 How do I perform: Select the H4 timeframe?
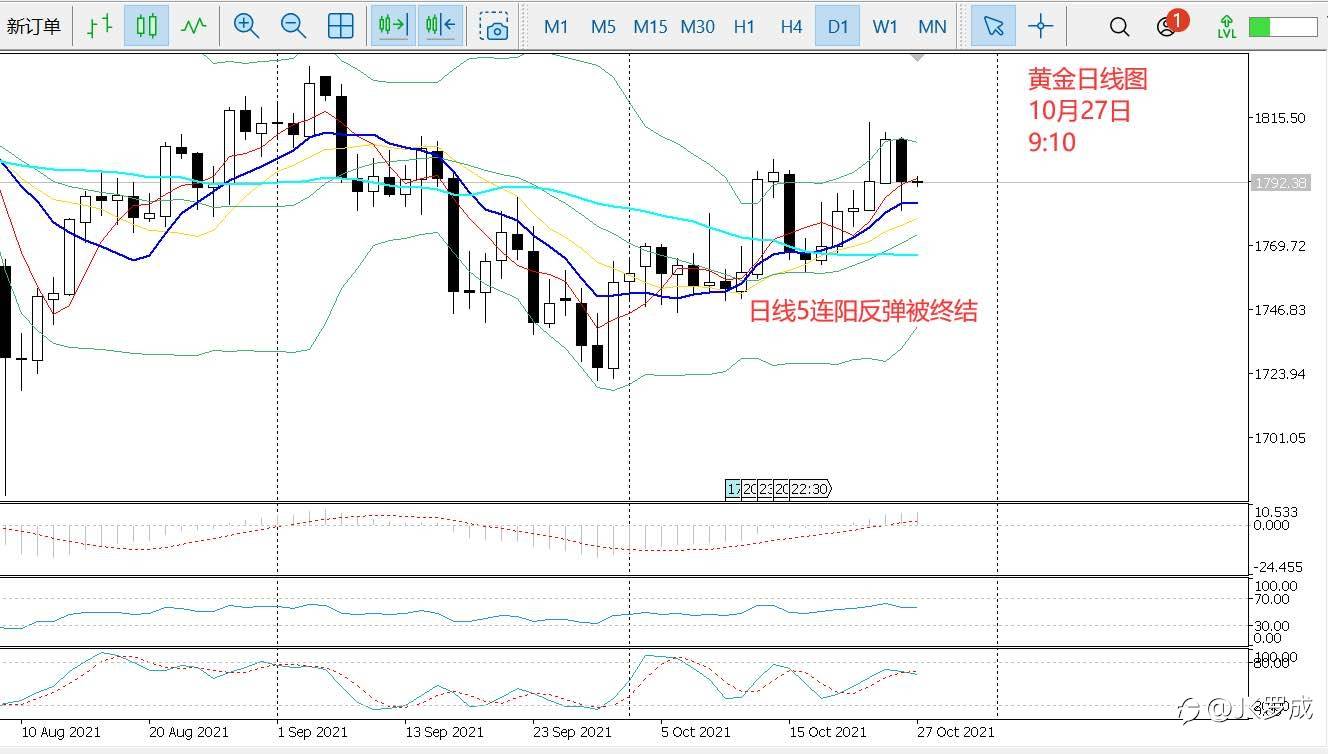[x=791, y=27]
